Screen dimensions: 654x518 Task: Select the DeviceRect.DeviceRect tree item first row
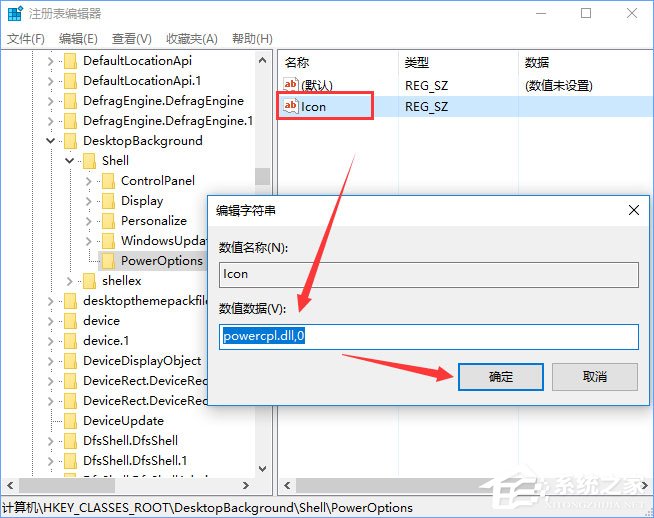pyautogui.click(x=145, y=381)
